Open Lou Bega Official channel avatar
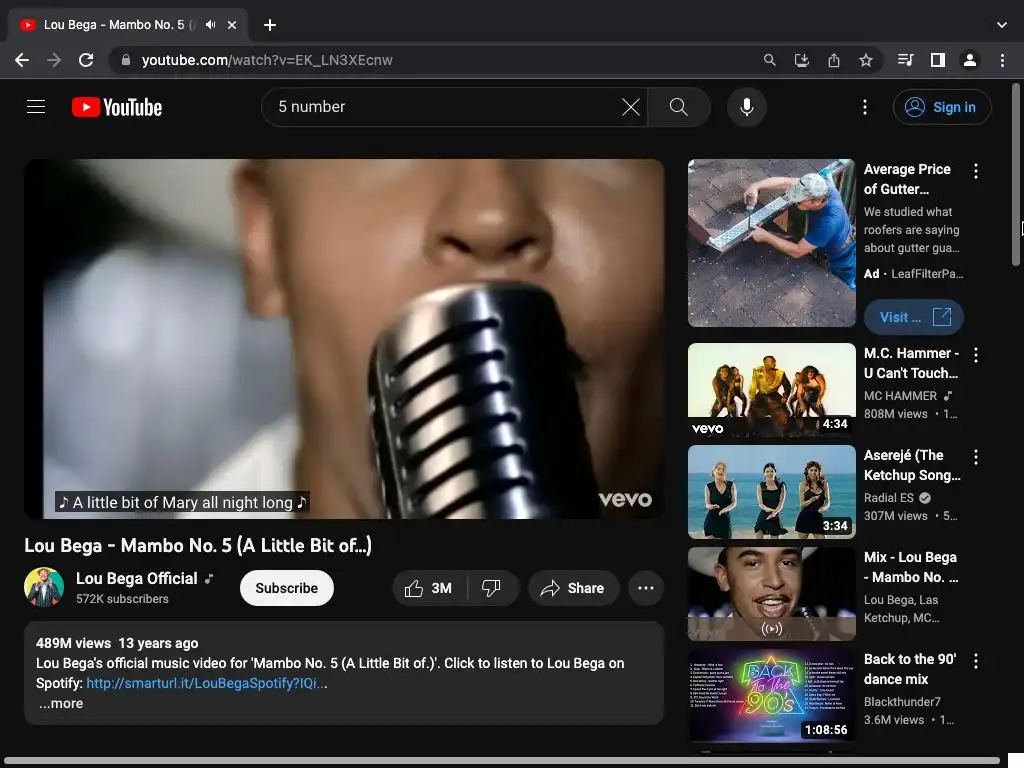 [44, 587]
